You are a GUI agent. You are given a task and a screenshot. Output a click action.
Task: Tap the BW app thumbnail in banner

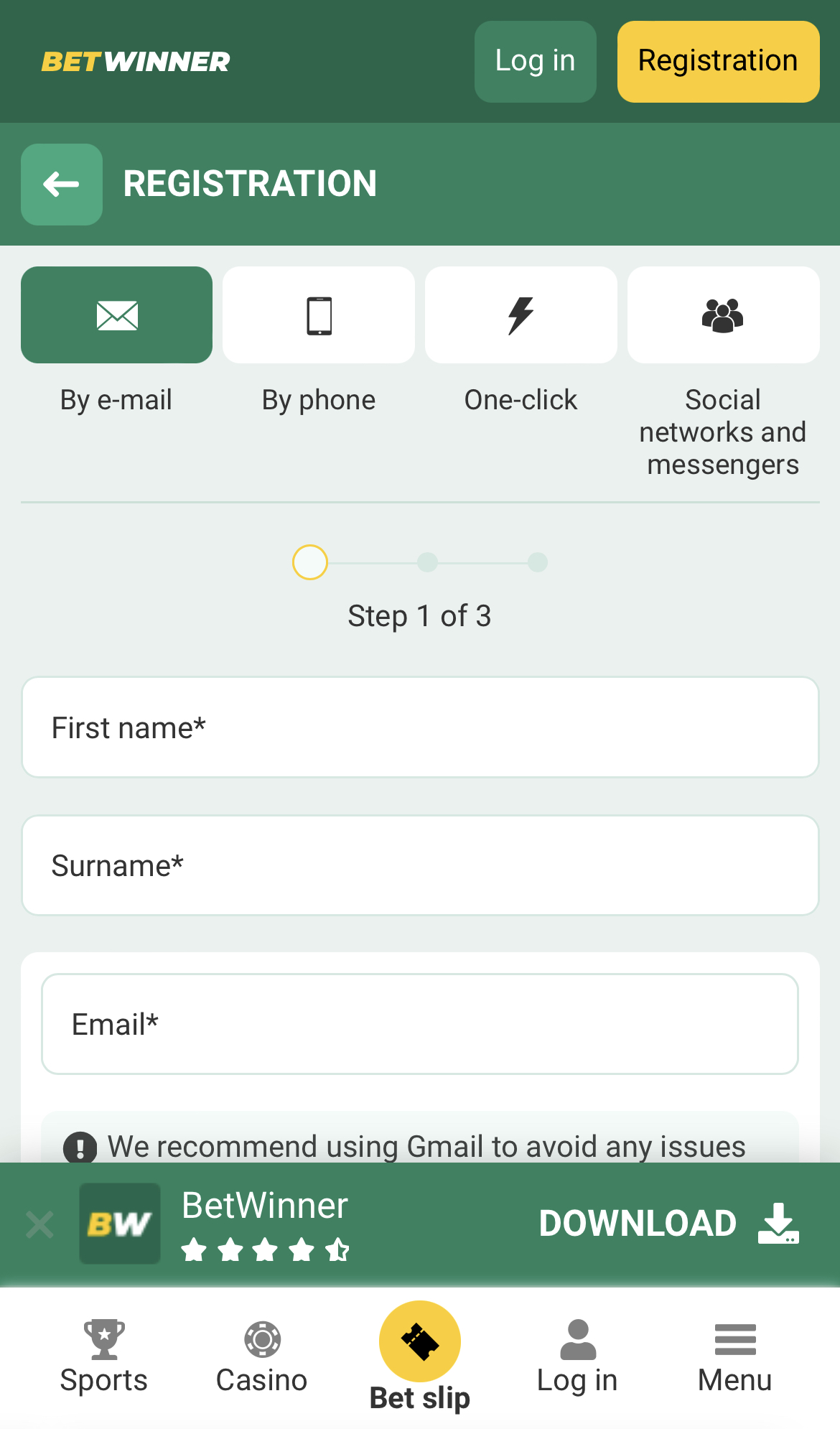[x=120, y=1224]
